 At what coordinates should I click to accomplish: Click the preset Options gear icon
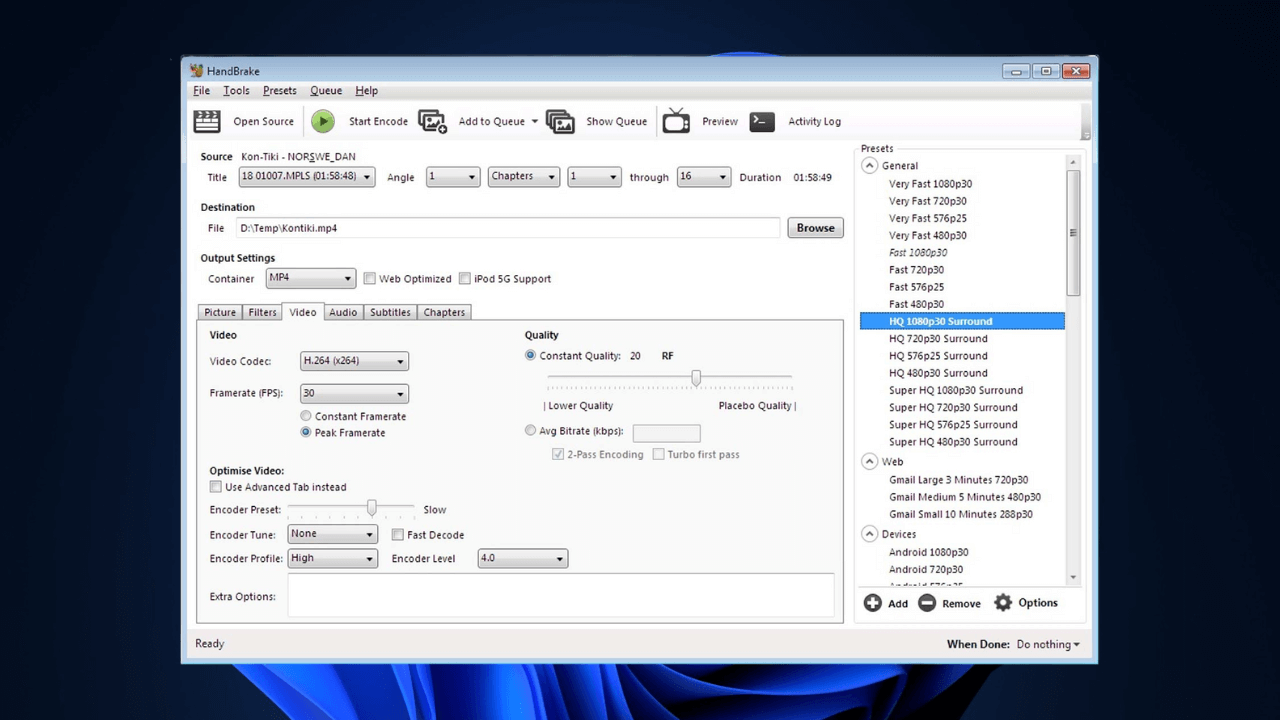coord(1003,603)
